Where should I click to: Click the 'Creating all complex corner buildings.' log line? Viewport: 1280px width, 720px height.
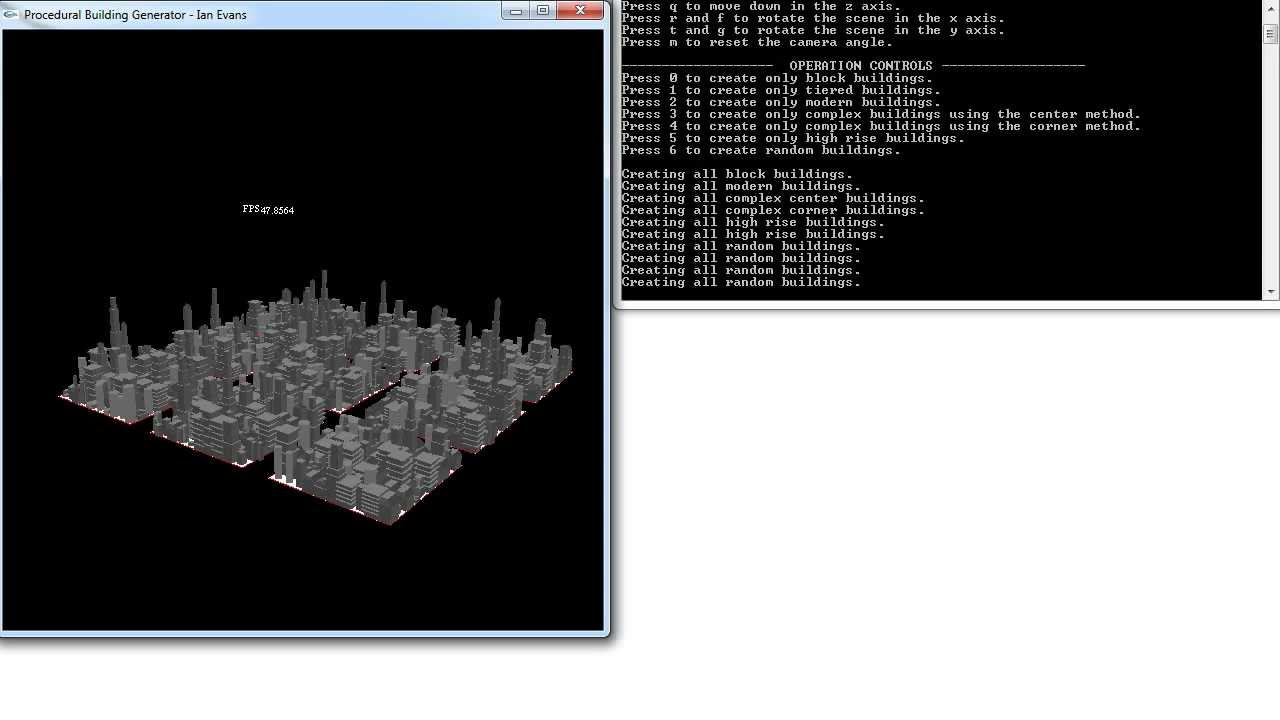(x=773, y=210)
